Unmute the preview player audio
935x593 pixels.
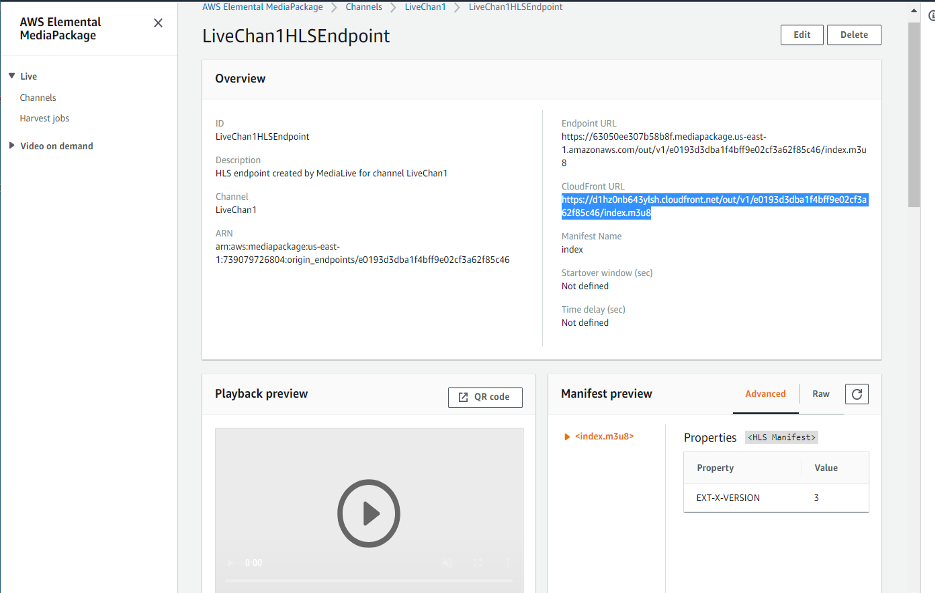pyautogui.click(x=446, y=563)
